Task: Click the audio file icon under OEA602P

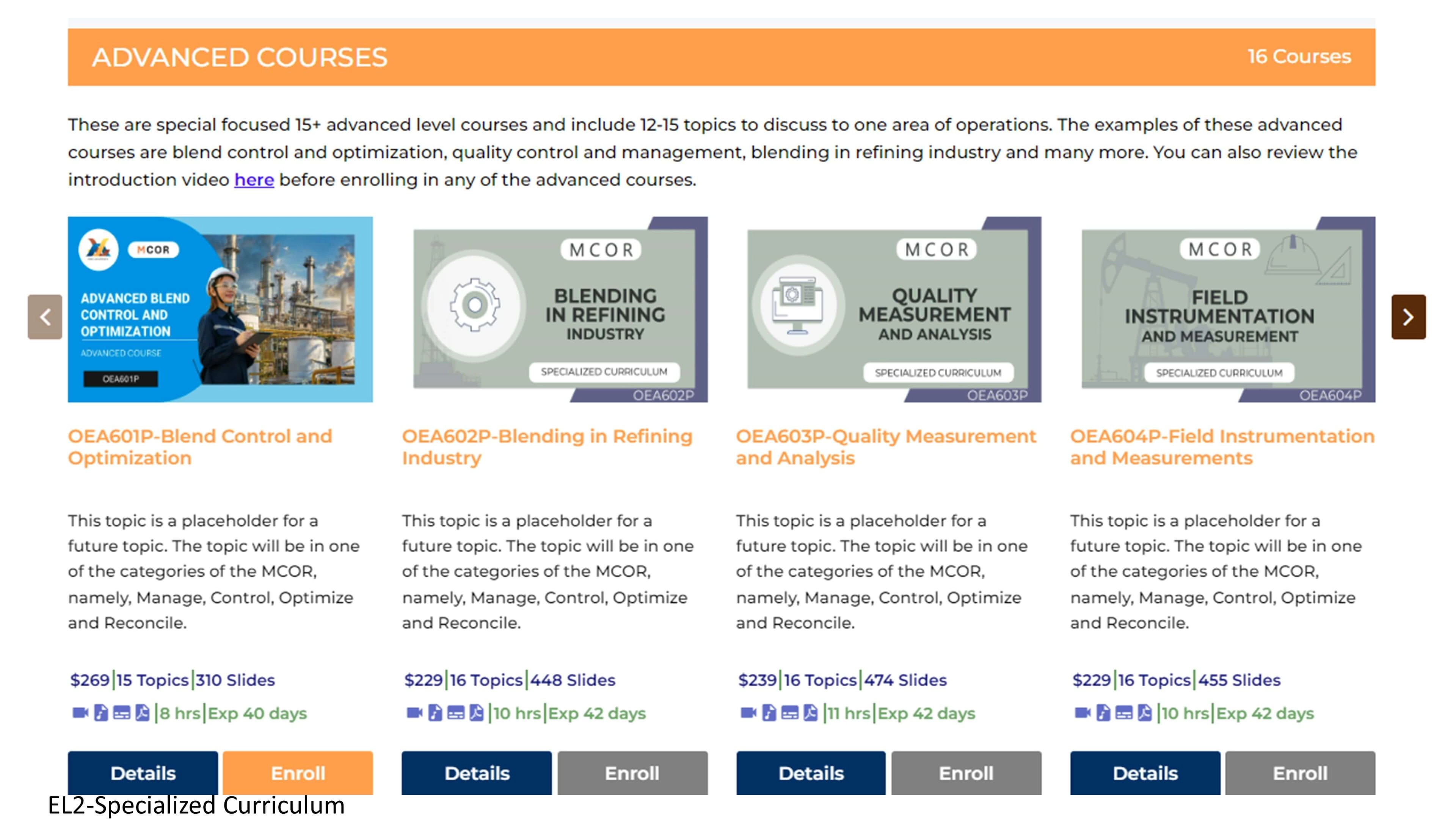Action: click(435, 713)
